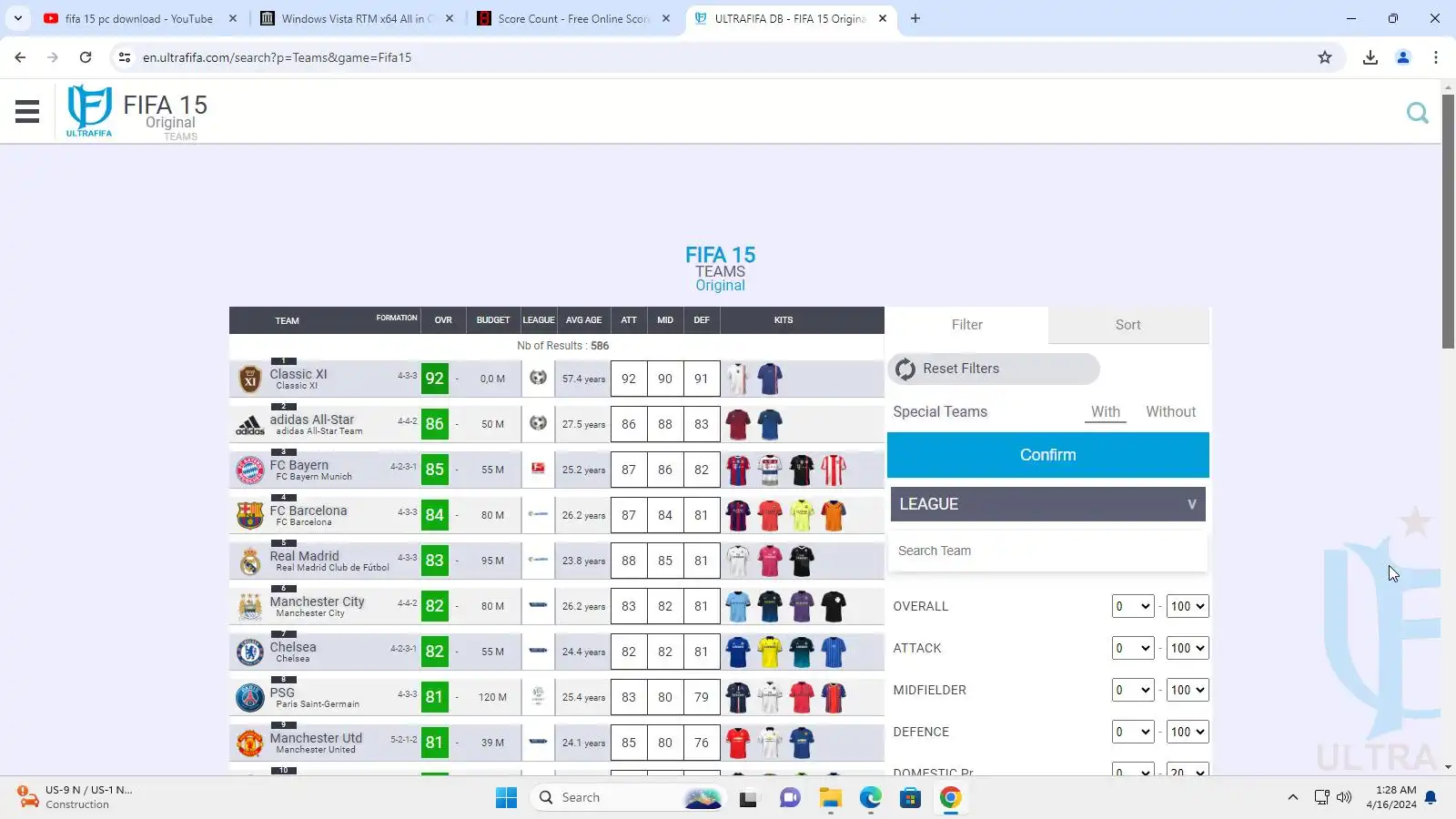Screen dimensions: 1456x819
Task: Open the MIDFIELDER maximum dropdown
Action: pos(1188,690)
